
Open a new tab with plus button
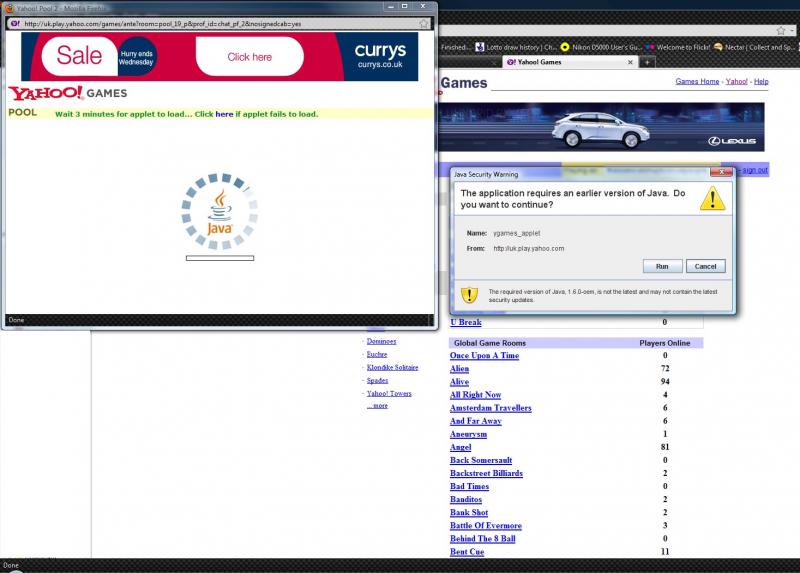coord(647,62)
